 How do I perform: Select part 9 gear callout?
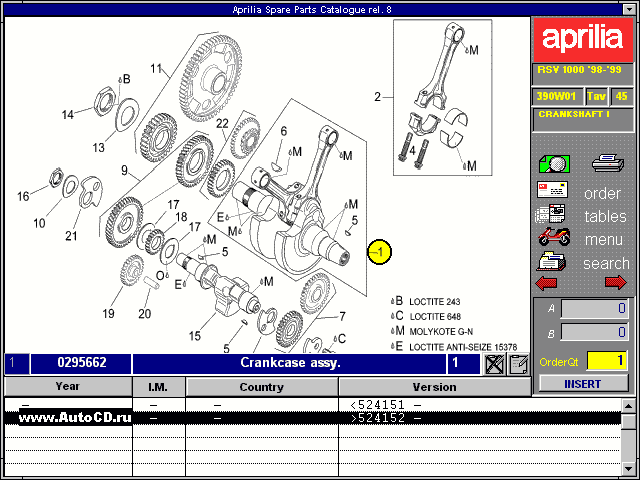point(124,170)
